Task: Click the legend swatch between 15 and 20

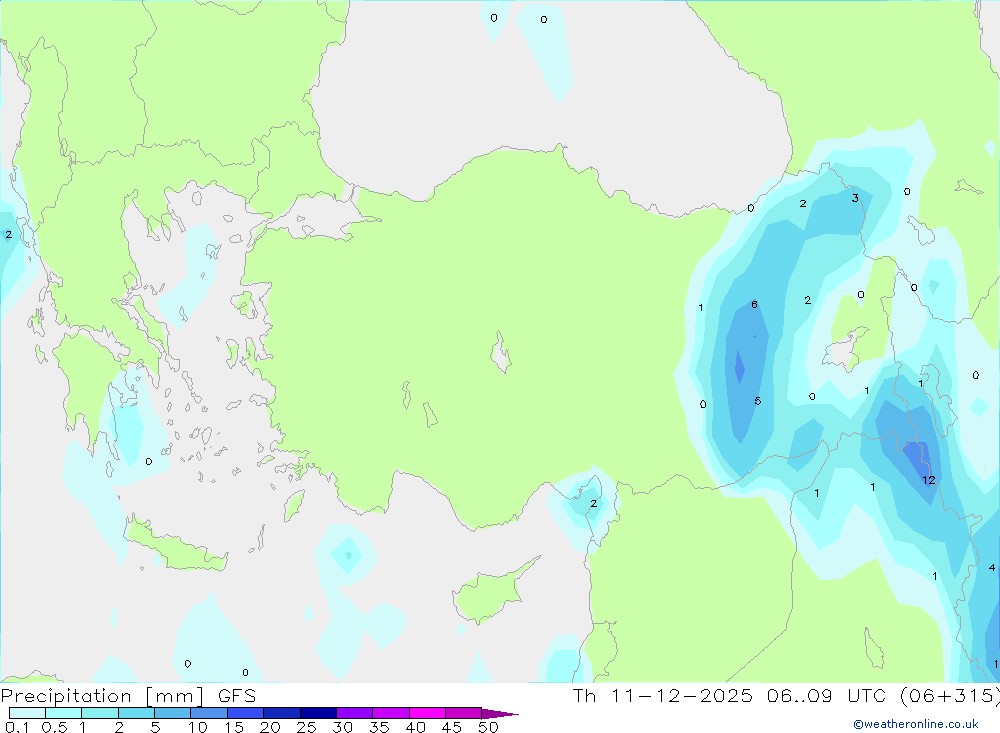Action: coord(246,713)
